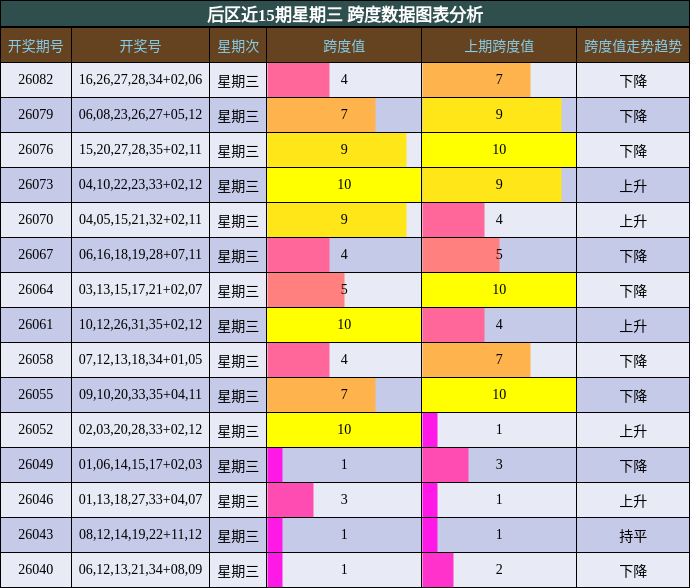Click the 上期跨度值 bar in row 26076

tap(499, 150)
